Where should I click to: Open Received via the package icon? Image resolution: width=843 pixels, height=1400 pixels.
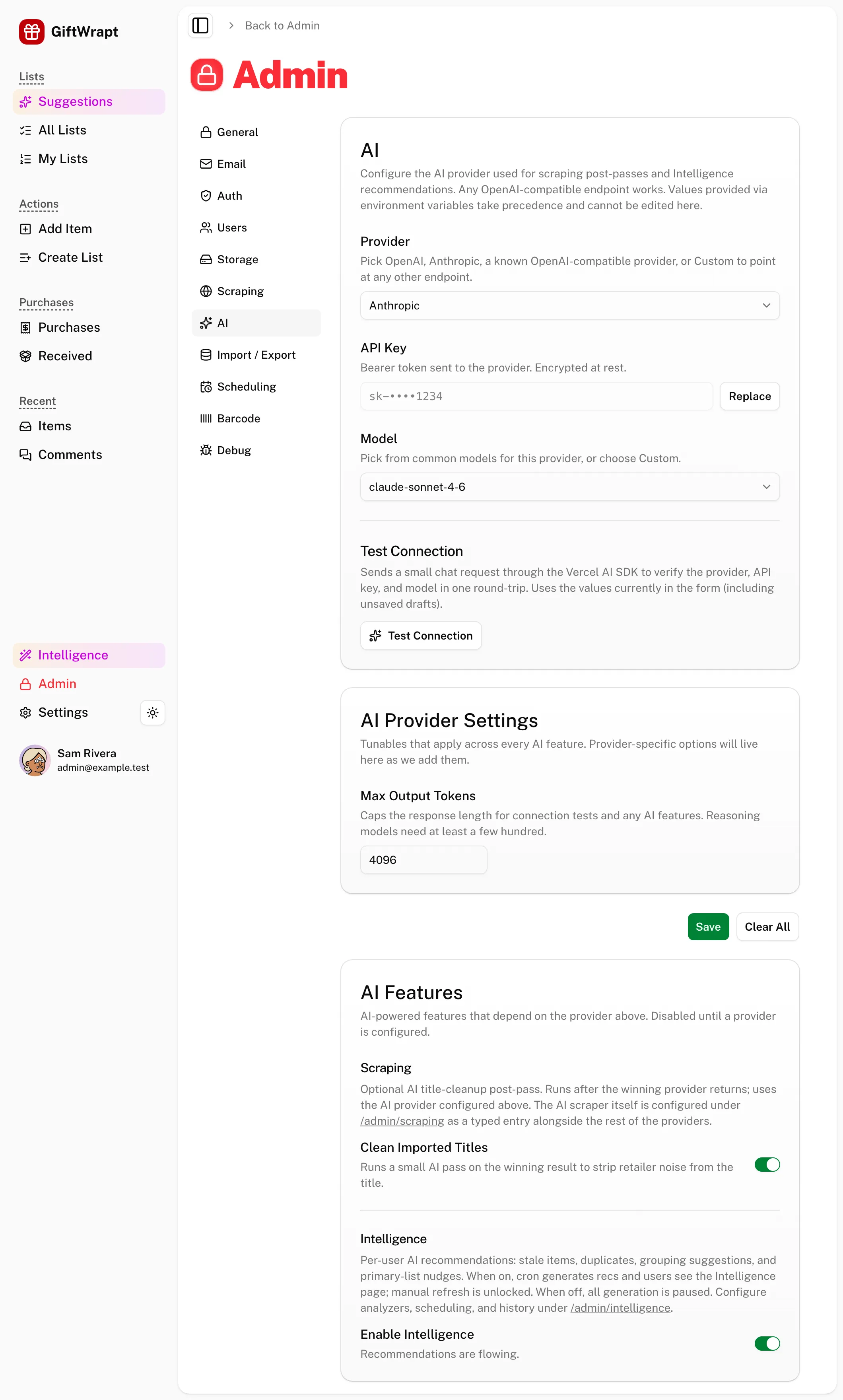(25, 356)
